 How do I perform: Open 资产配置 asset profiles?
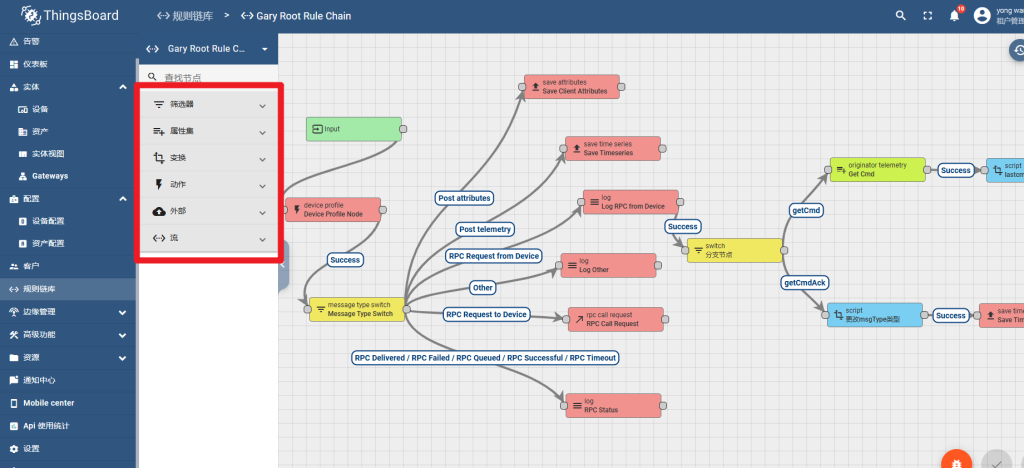pos(69,243)
